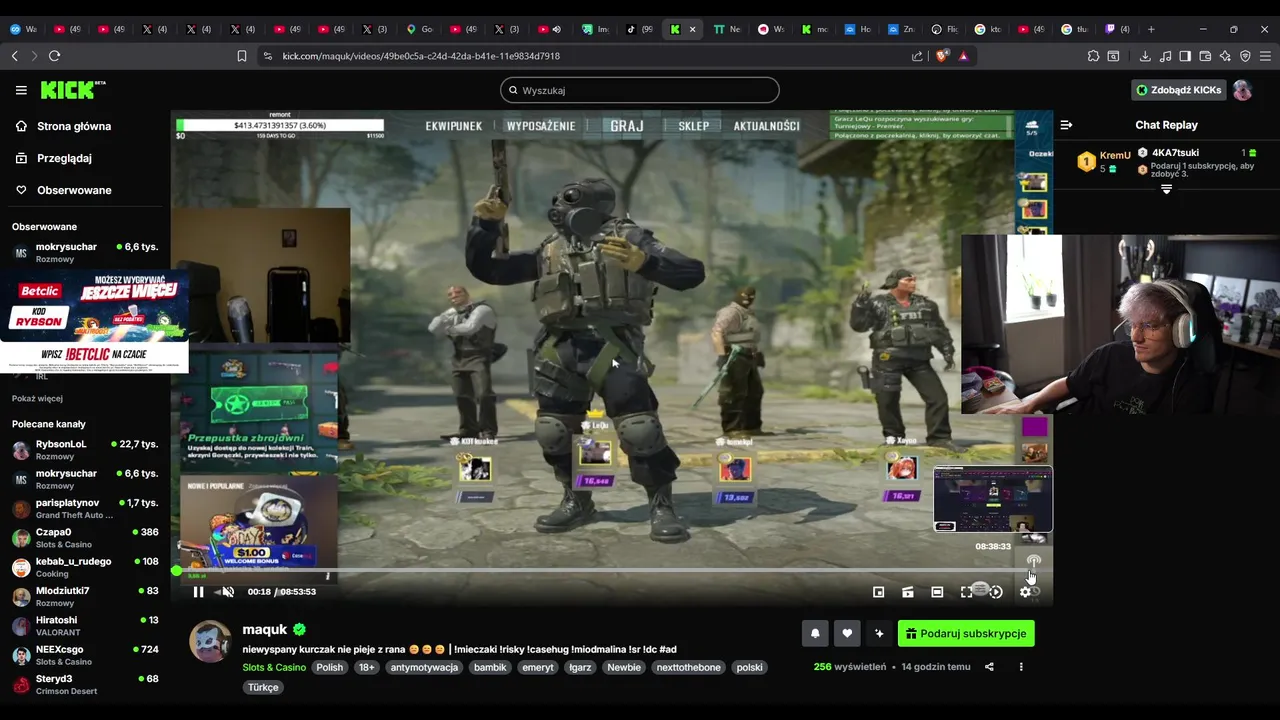
Task: Toggle theater mode in player
Action: point(937,592)
